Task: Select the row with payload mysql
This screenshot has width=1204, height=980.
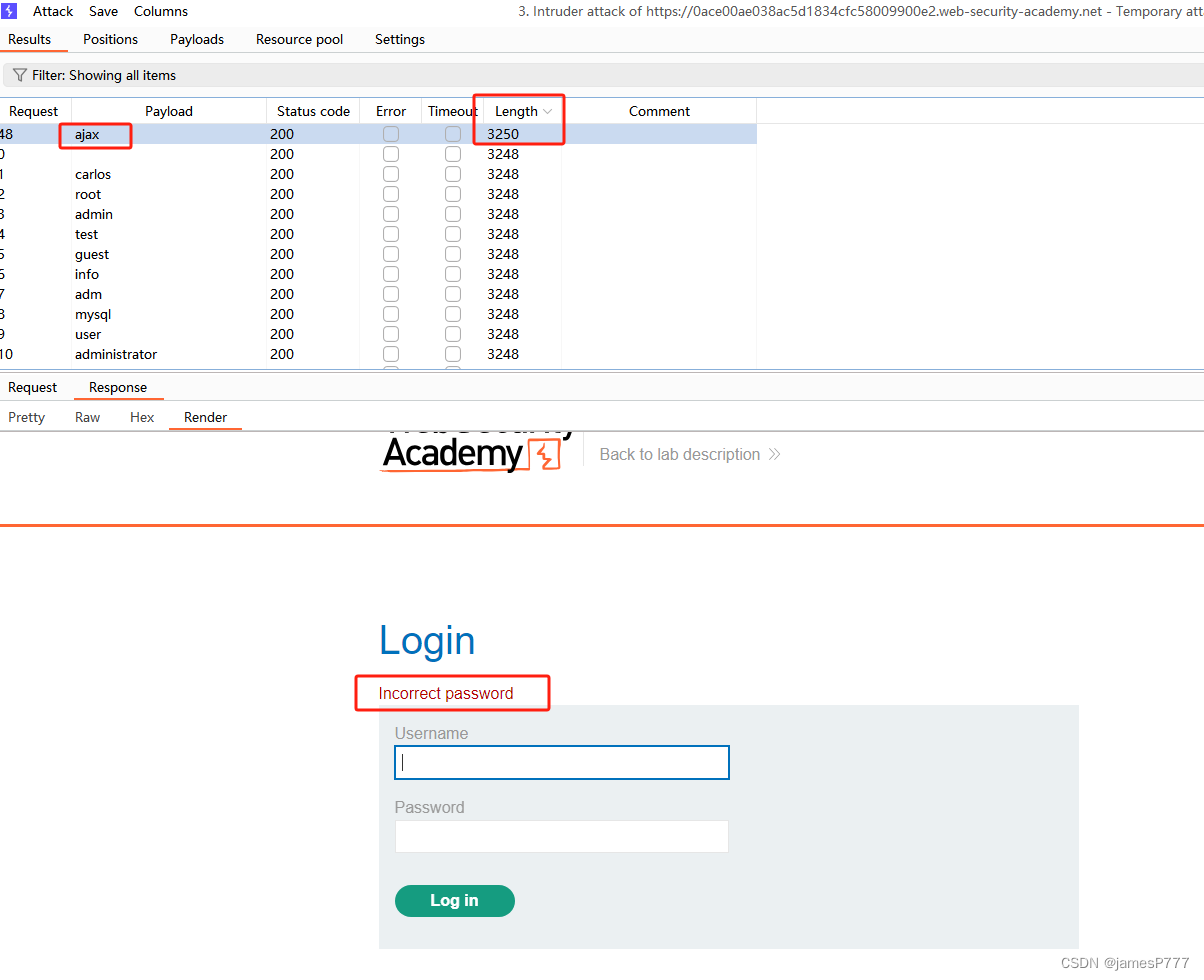Action: 92,314
